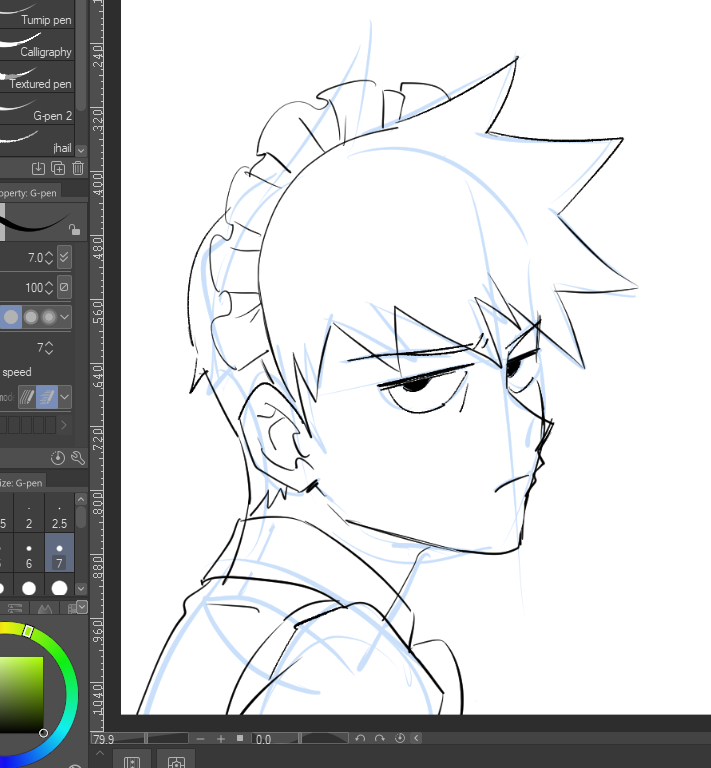Expand the right arrow next to indicator boxes
The width and height of the screenshot is (711, 768).
(x=64, y=425)
